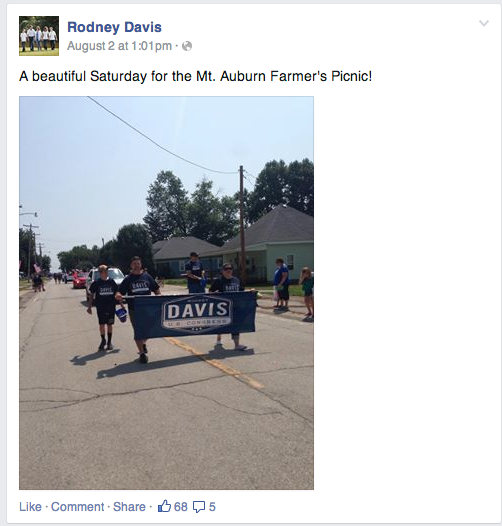
Task: Click the globe public privacy icon
Action: point(187,46)
